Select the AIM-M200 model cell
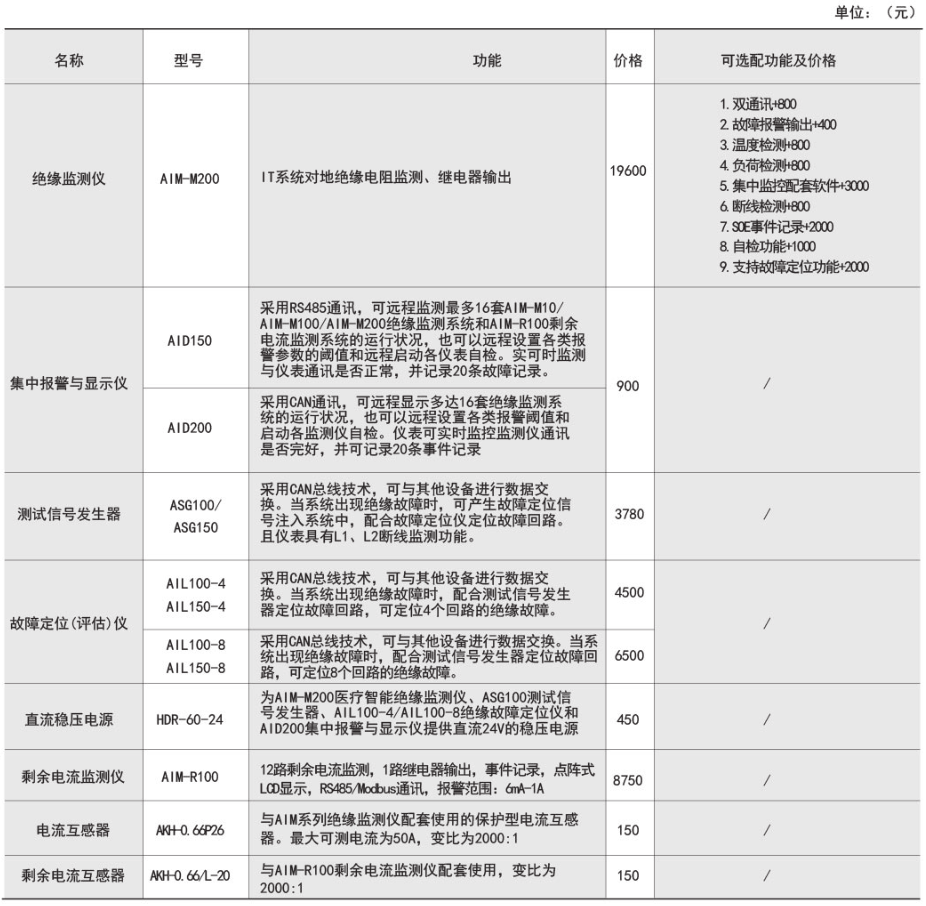Image resolution: width=926 pixels, height=906 pixels. tap(188, 185)
